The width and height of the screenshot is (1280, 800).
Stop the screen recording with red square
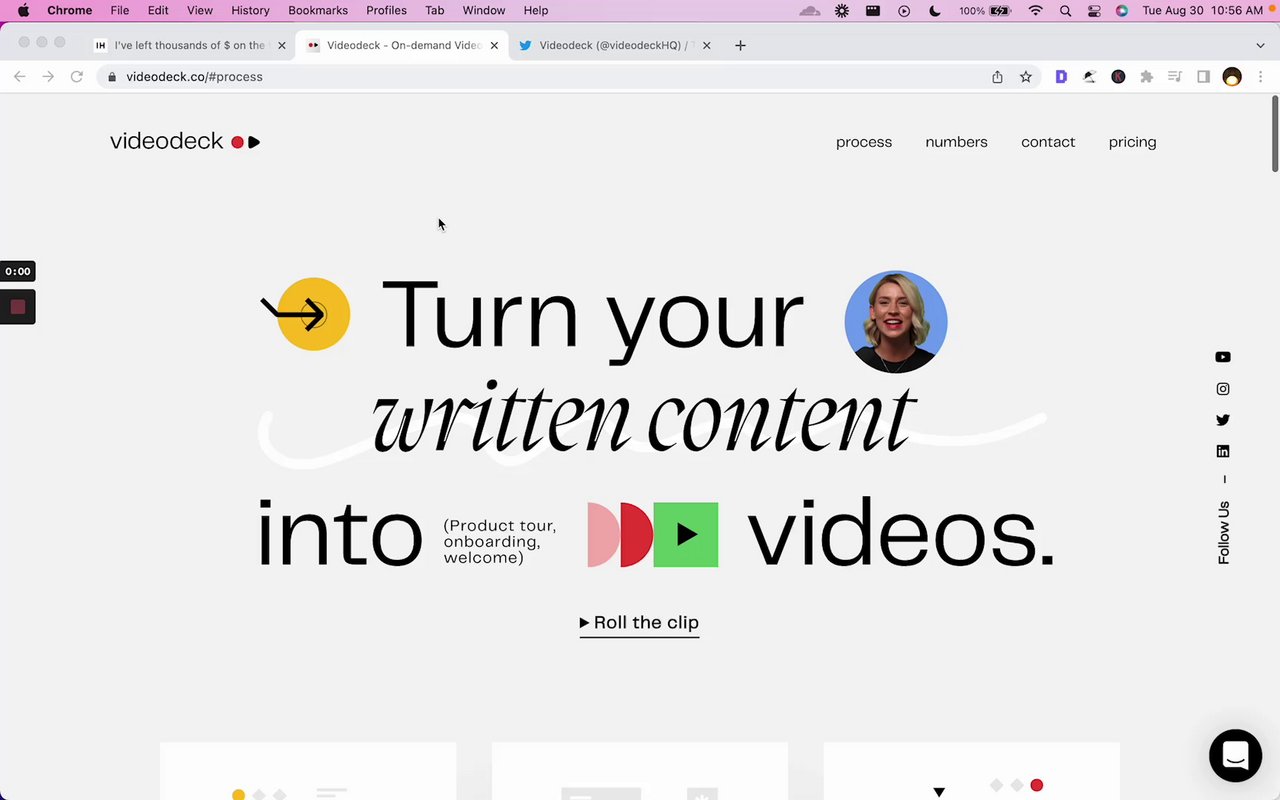(x=17, y=307)
